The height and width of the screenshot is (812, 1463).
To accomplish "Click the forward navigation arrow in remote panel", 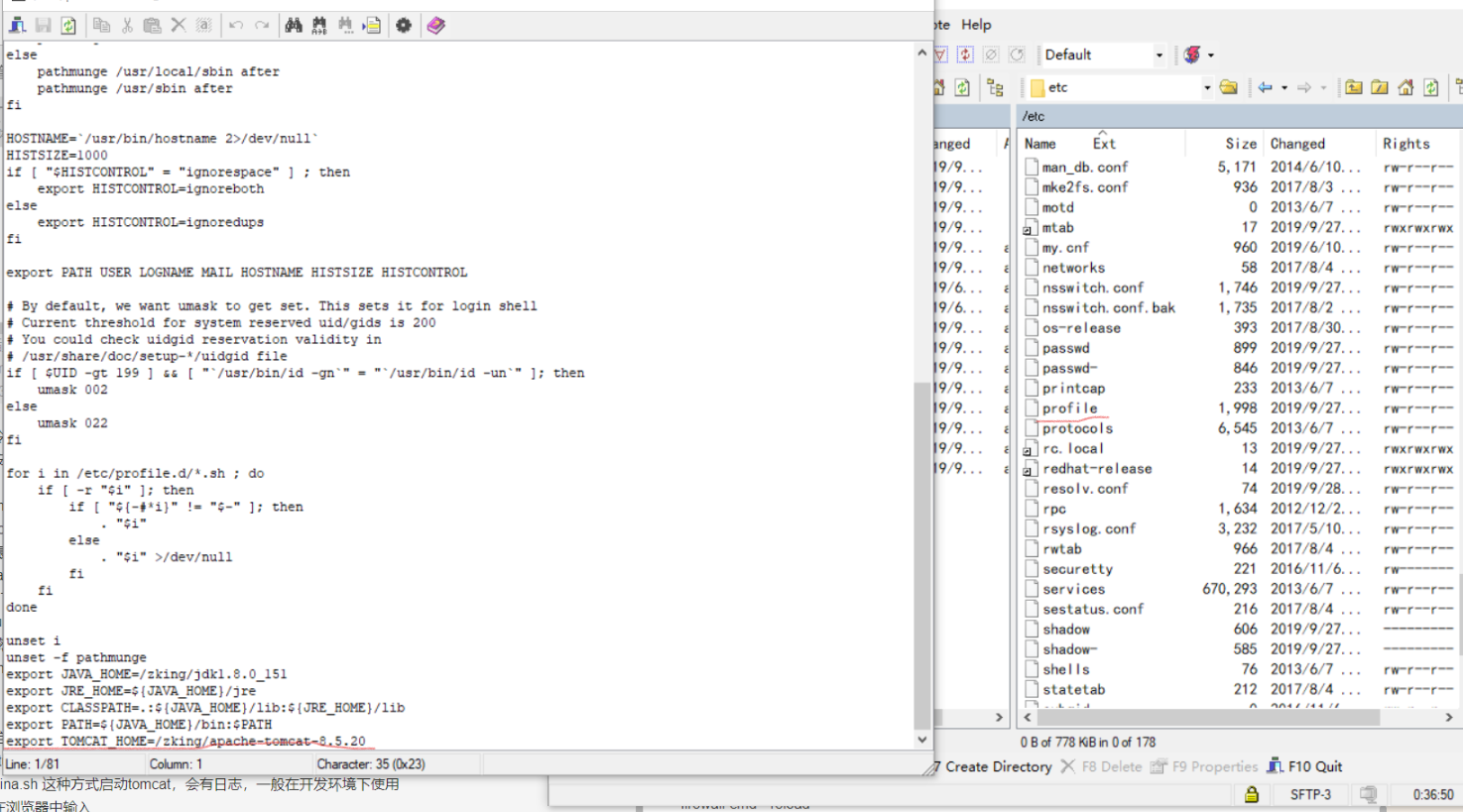I will click(1304, 87).
